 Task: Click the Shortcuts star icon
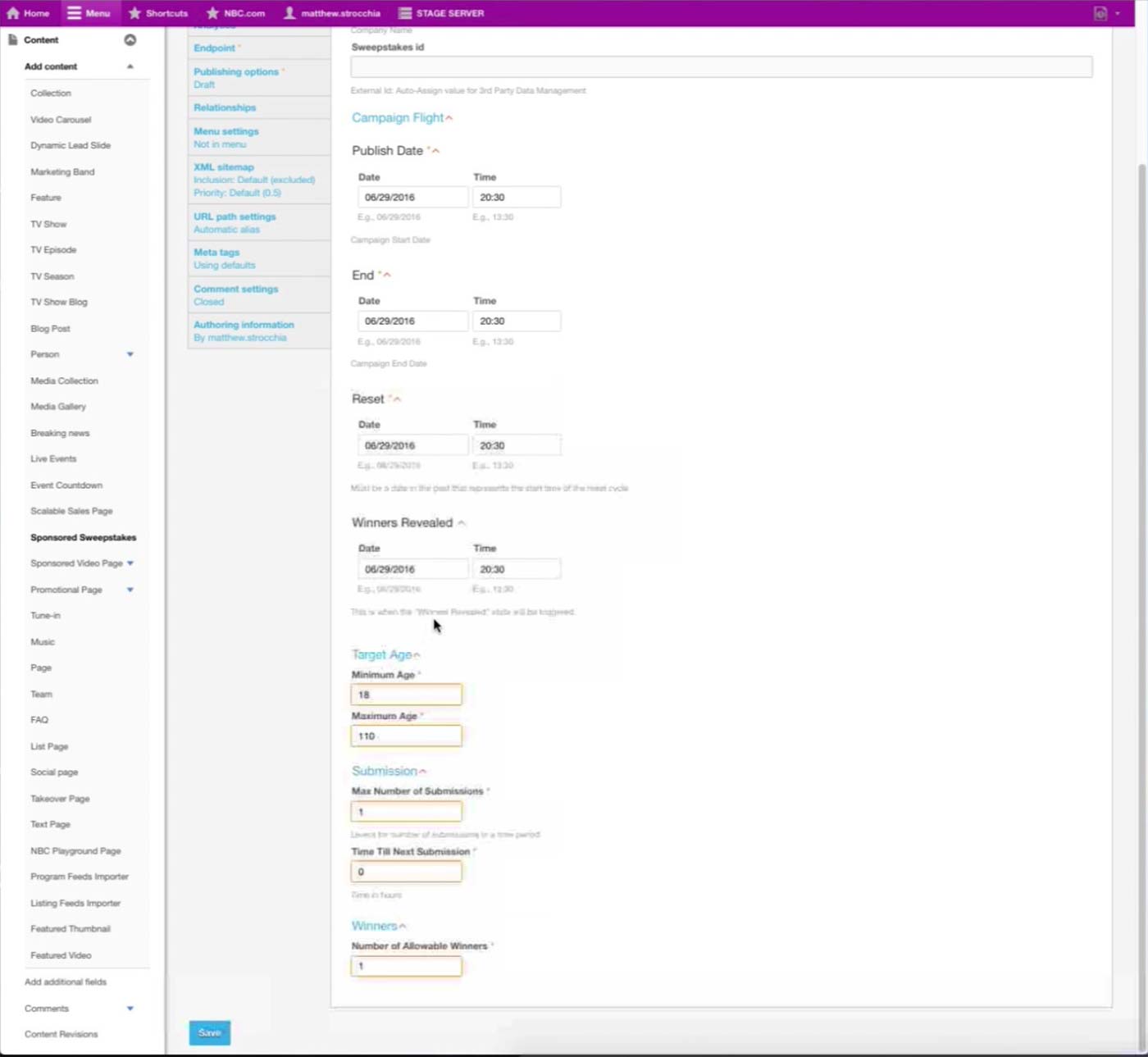click(135, 13)
